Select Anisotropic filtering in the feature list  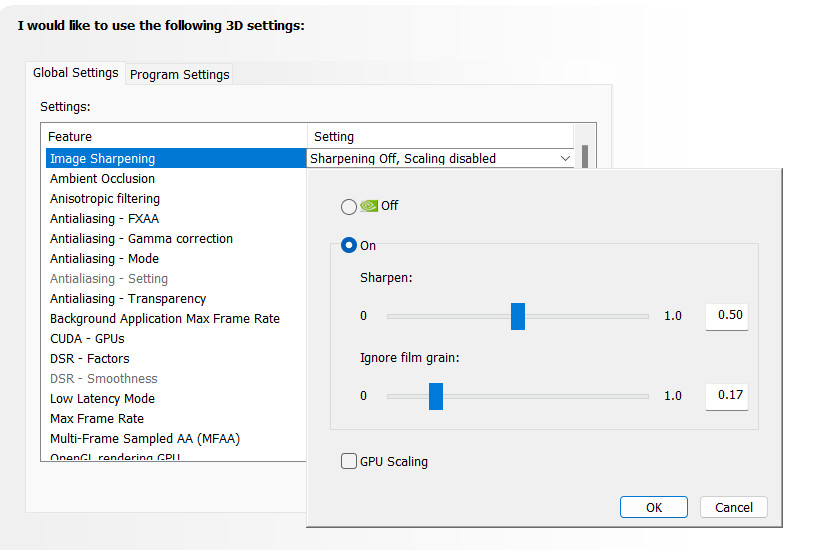[x=105, y=199]
